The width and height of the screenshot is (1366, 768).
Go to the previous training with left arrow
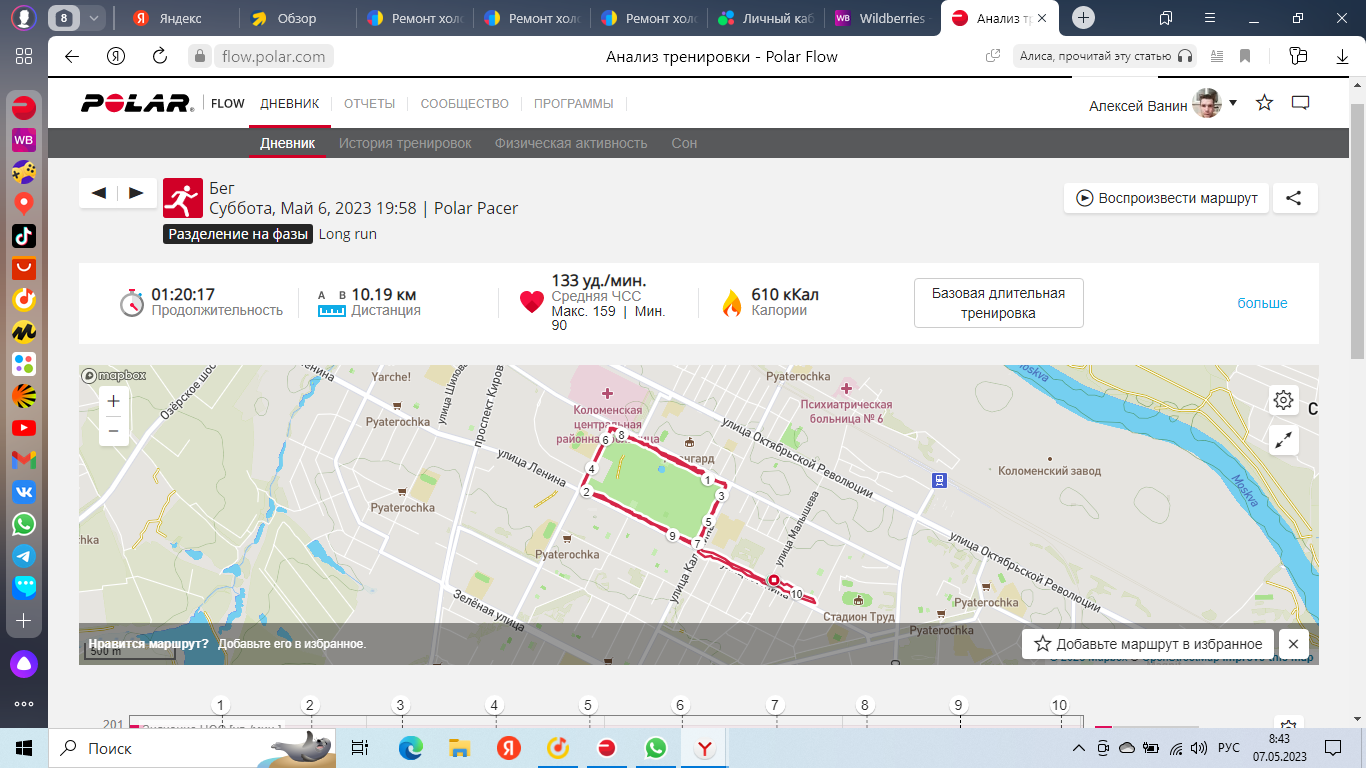(98, 194)
